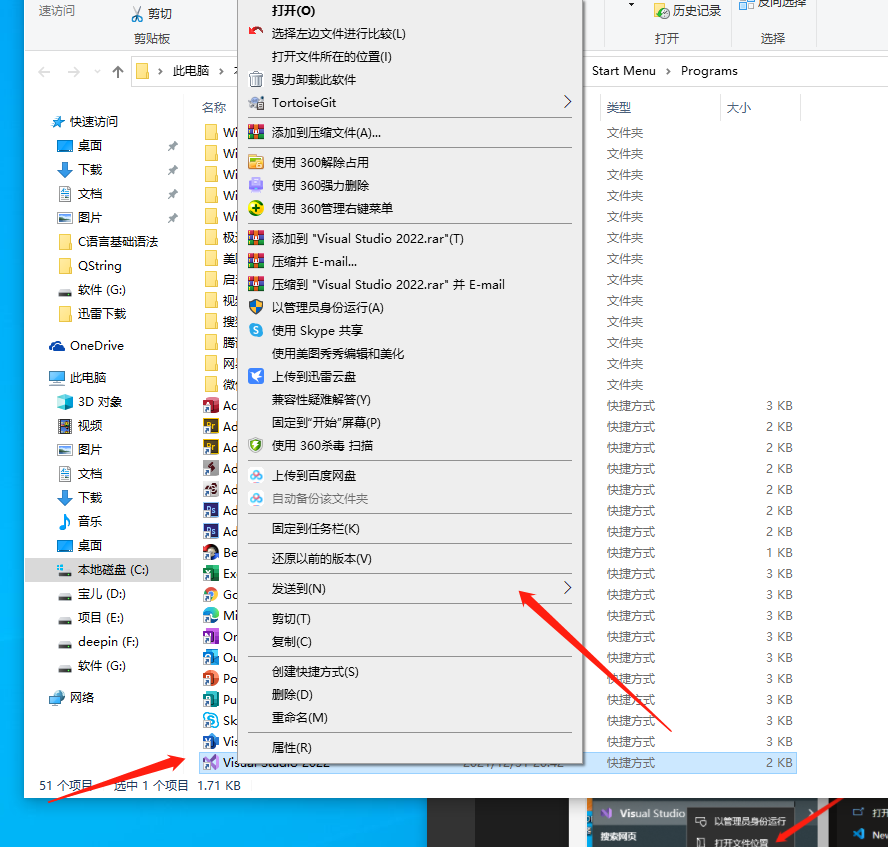
Task: Click the Xunlei cloud upload icon
Action: pyautogui.click(x=256, y=377)
